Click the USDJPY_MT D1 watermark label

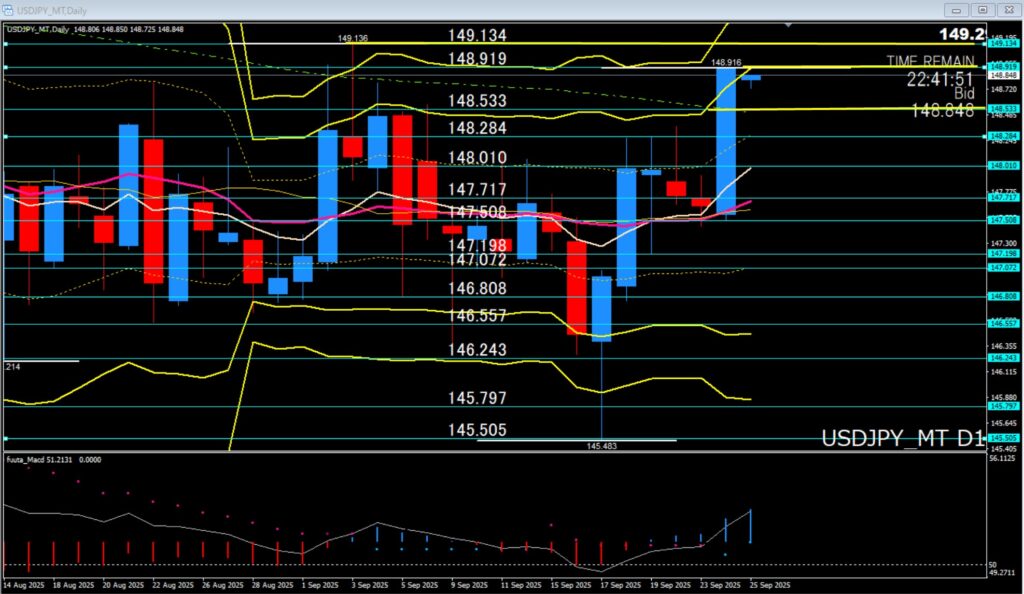pyautogui.click(x=902, y=438)
